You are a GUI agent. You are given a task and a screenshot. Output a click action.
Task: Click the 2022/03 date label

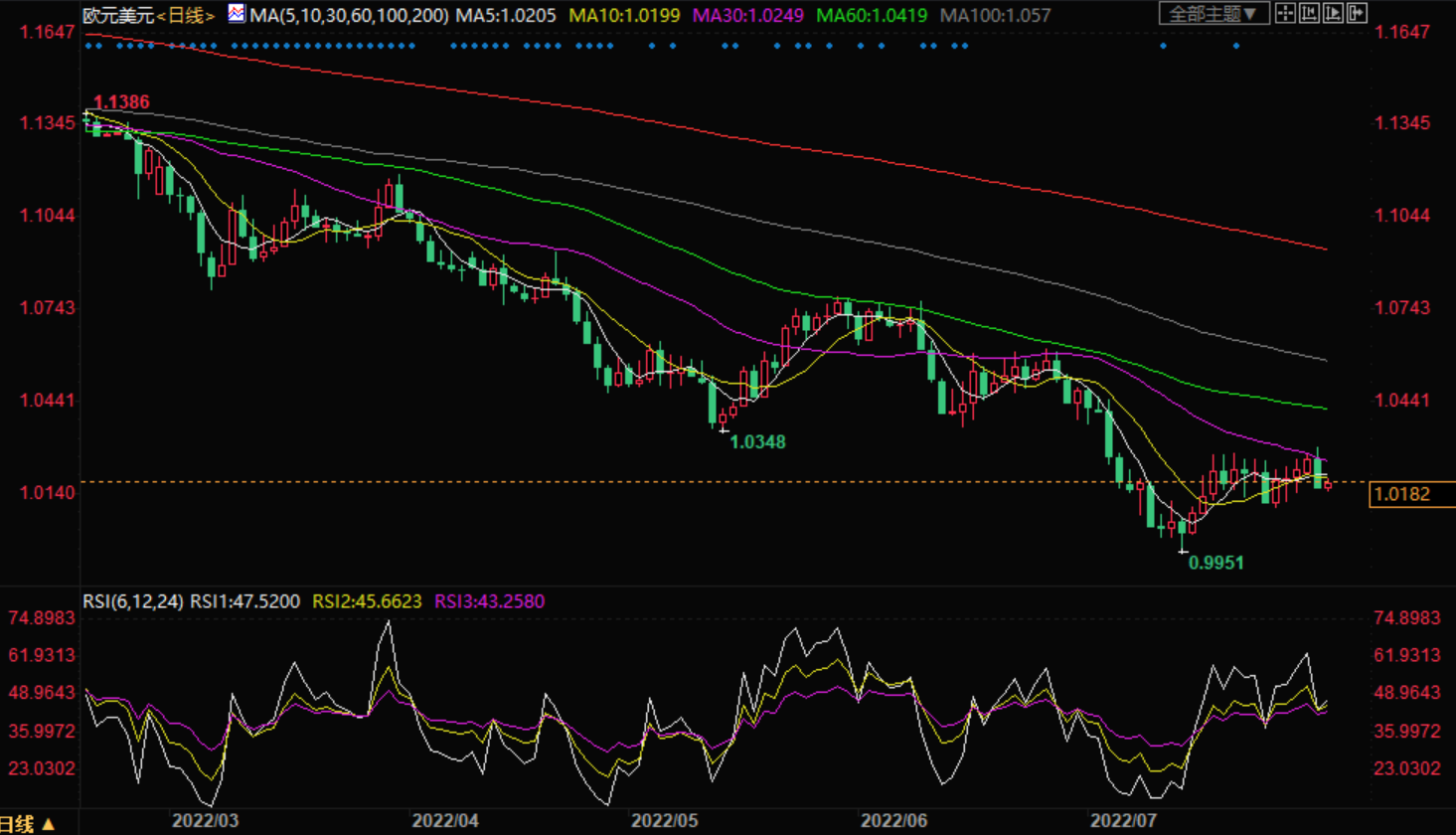pyautogui.click(x=205, y=821)
